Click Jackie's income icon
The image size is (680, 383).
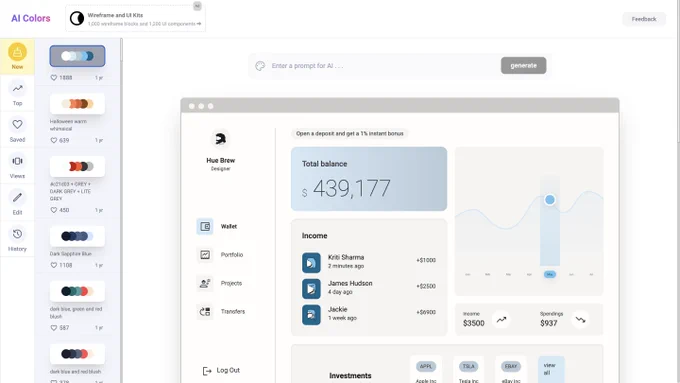click(311, 315)
